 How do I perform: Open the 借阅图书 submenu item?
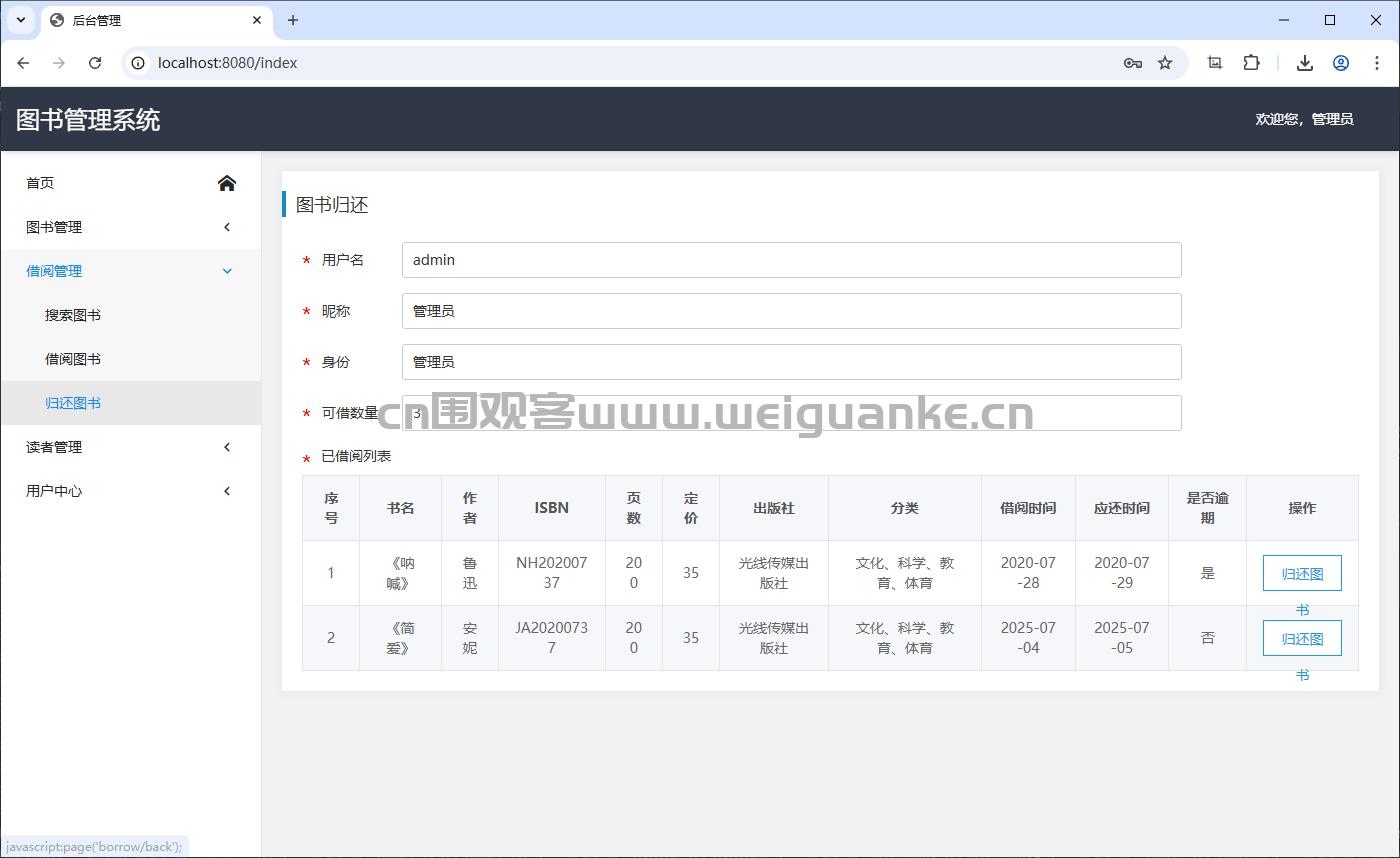point(131,359)
